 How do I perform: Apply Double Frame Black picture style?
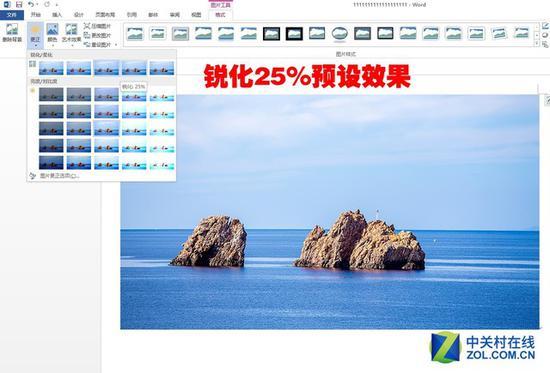271,34
